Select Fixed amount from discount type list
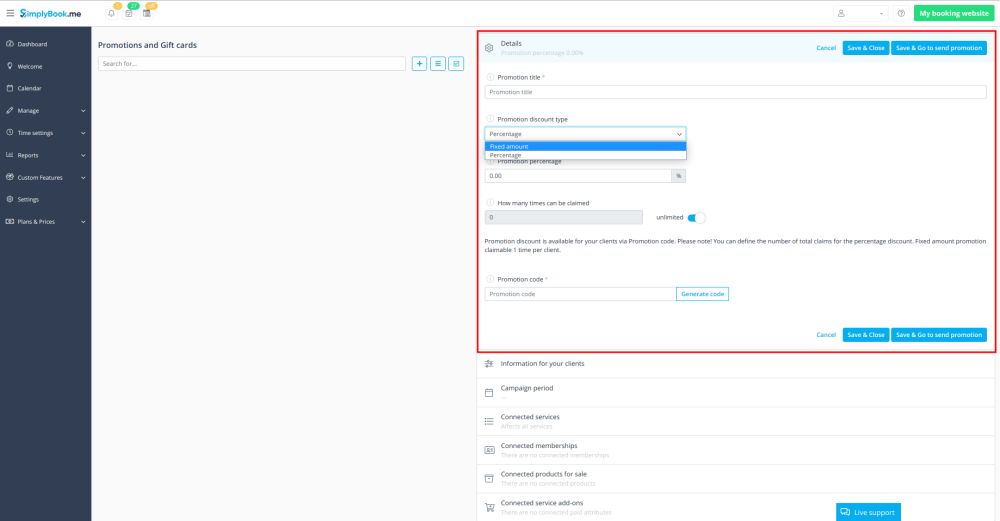 [585, 146]
